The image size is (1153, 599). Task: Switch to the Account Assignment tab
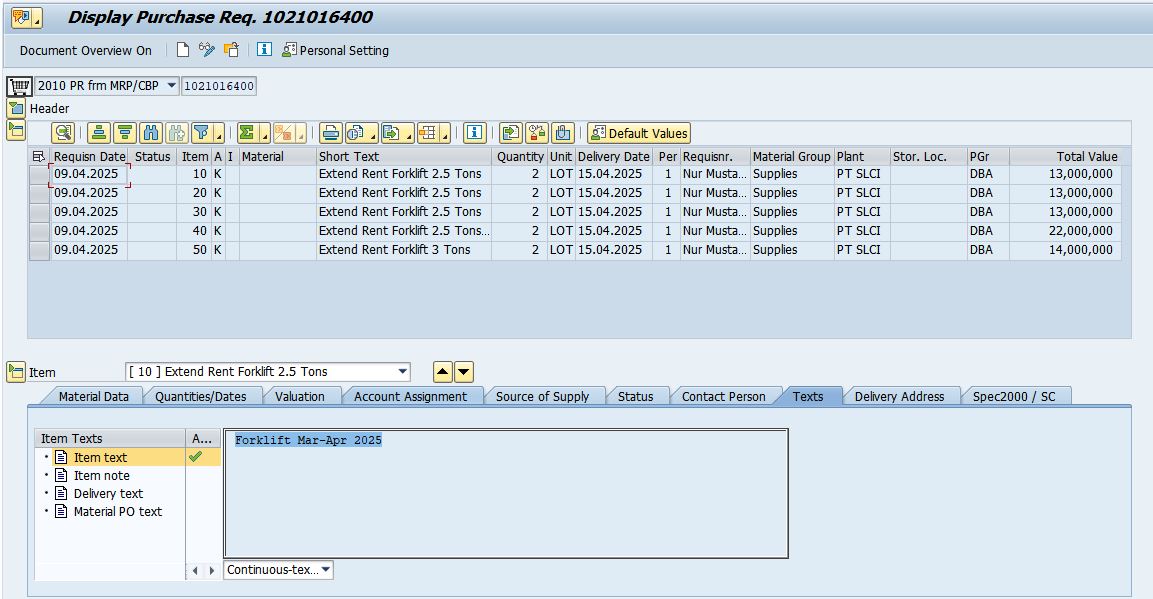coord(410,397)
